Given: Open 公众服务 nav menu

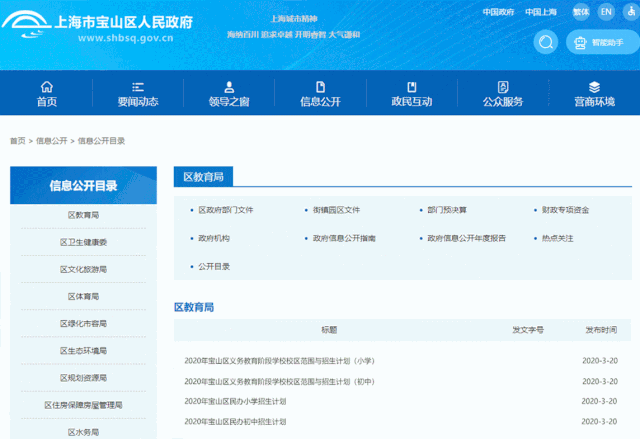Looking at the screenshot, I should (x=503, y=101).
